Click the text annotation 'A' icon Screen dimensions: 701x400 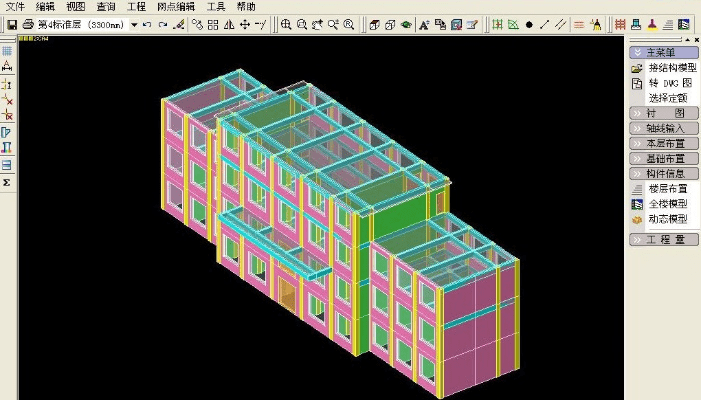tap(424, 24)
